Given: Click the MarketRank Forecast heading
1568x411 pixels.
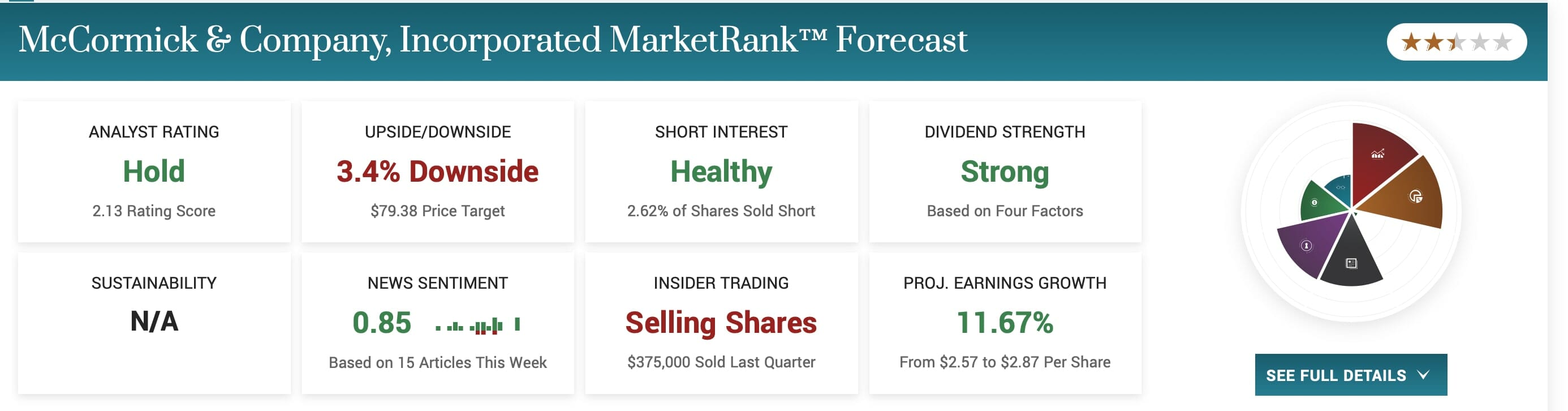Looking at the screenshot, I should coord(493,40).
